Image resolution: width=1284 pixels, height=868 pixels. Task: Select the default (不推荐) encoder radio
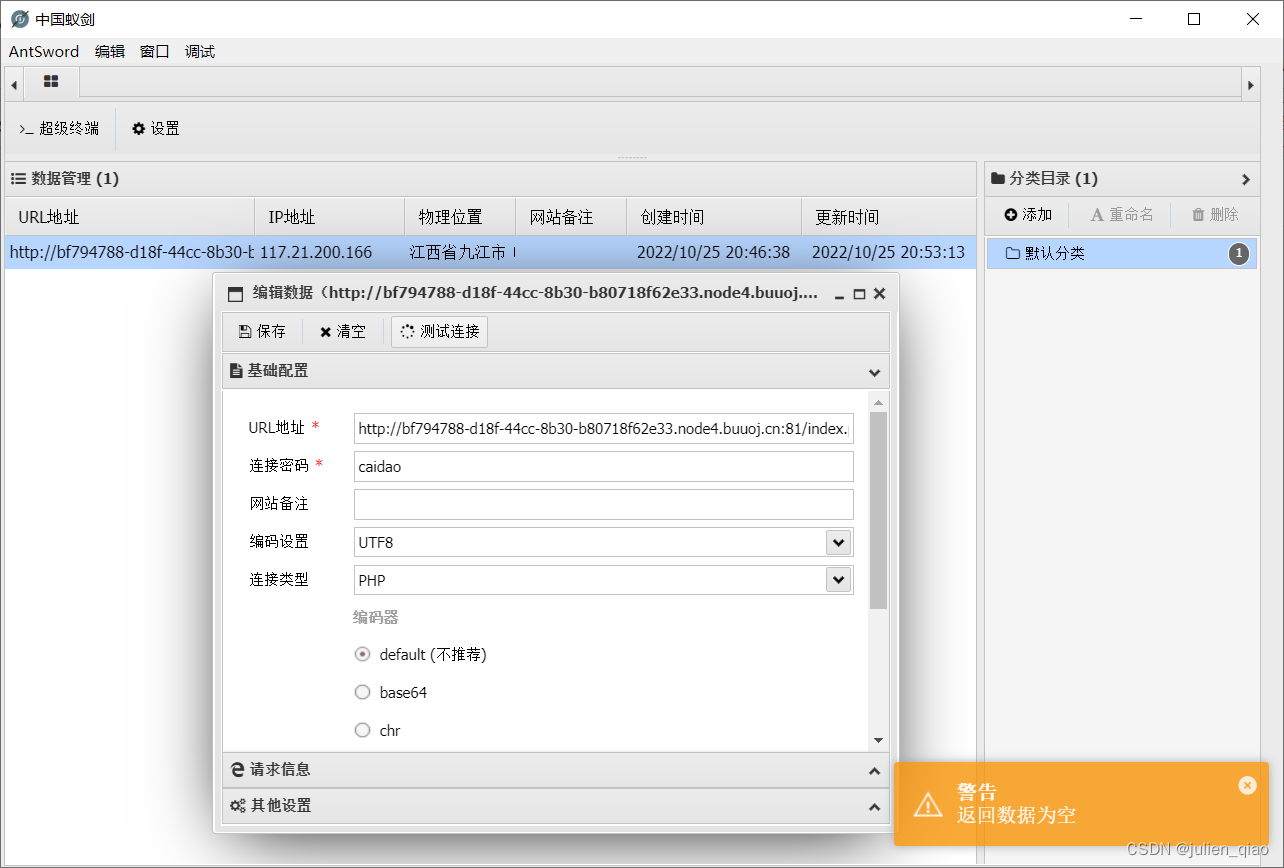tap(363, 655)
